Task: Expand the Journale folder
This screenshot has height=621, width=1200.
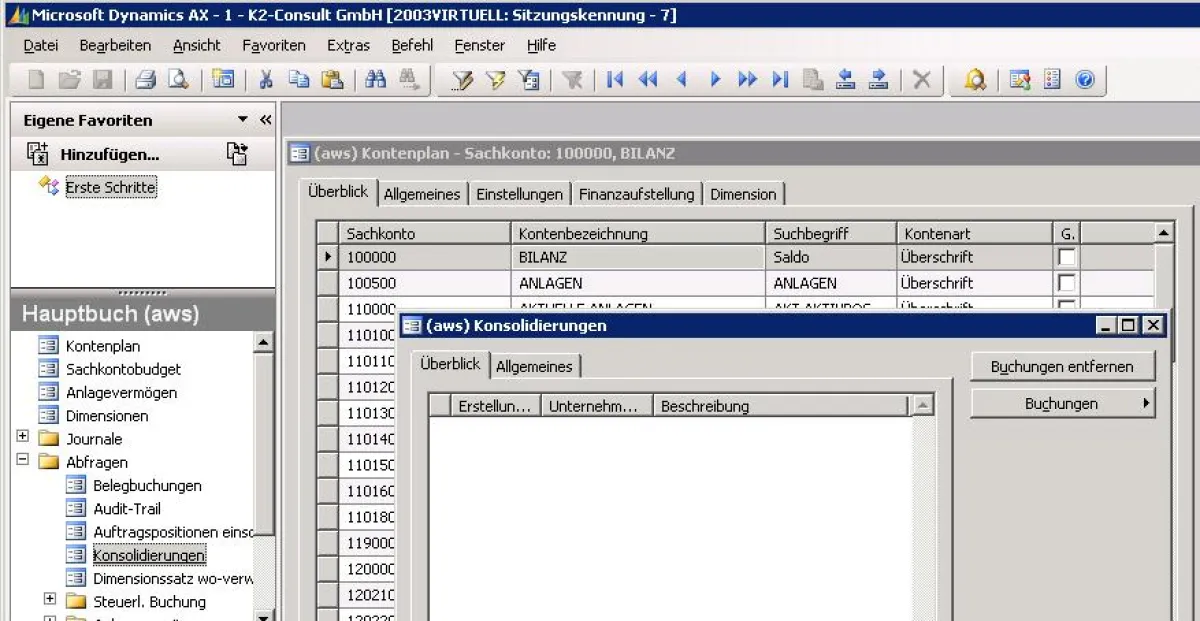Action: pos(20,438)
